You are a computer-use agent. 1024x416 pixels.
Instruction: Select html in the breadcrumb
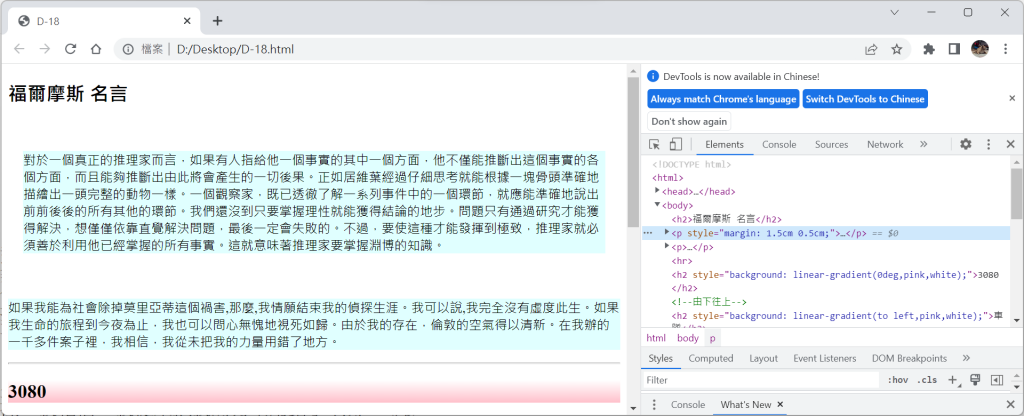click(656, 338)
